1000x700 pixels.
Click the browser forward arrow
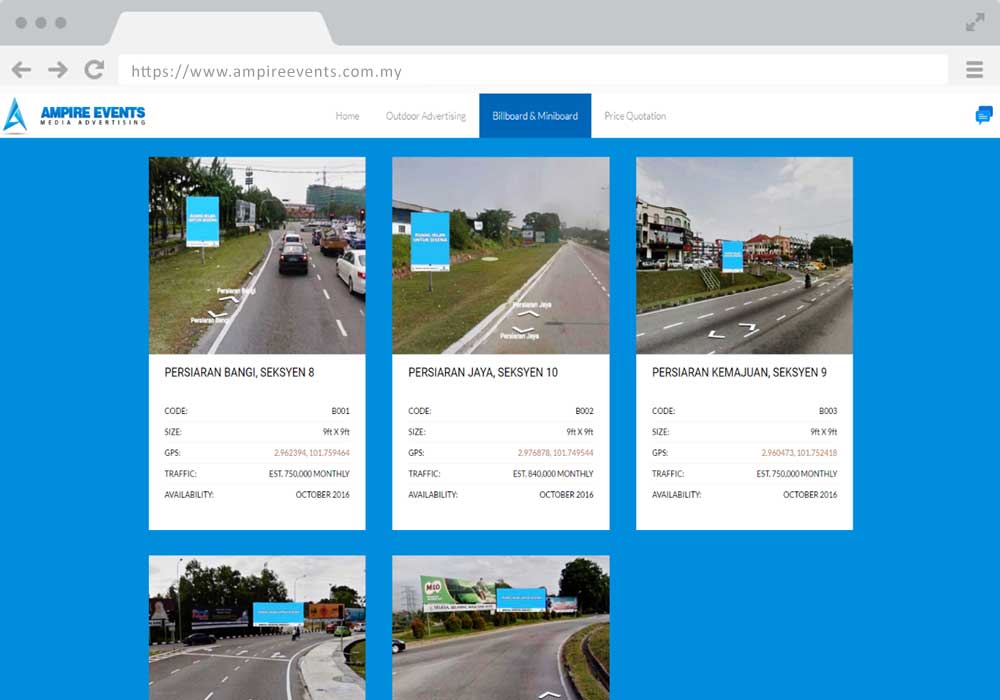click(x=57, y=69)
